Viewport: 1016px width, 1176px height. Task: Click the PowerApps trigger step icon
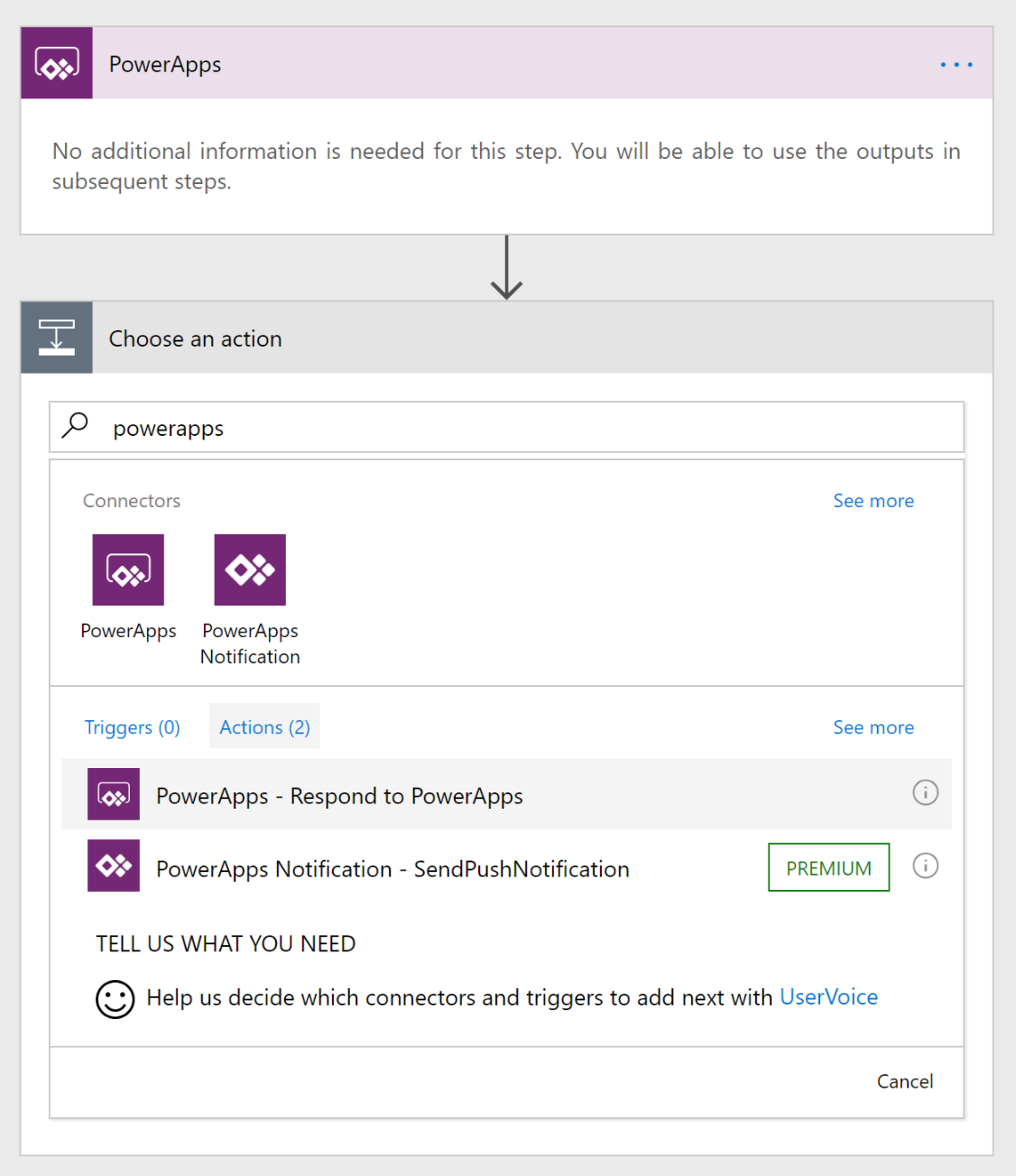[x=57, y=63]
